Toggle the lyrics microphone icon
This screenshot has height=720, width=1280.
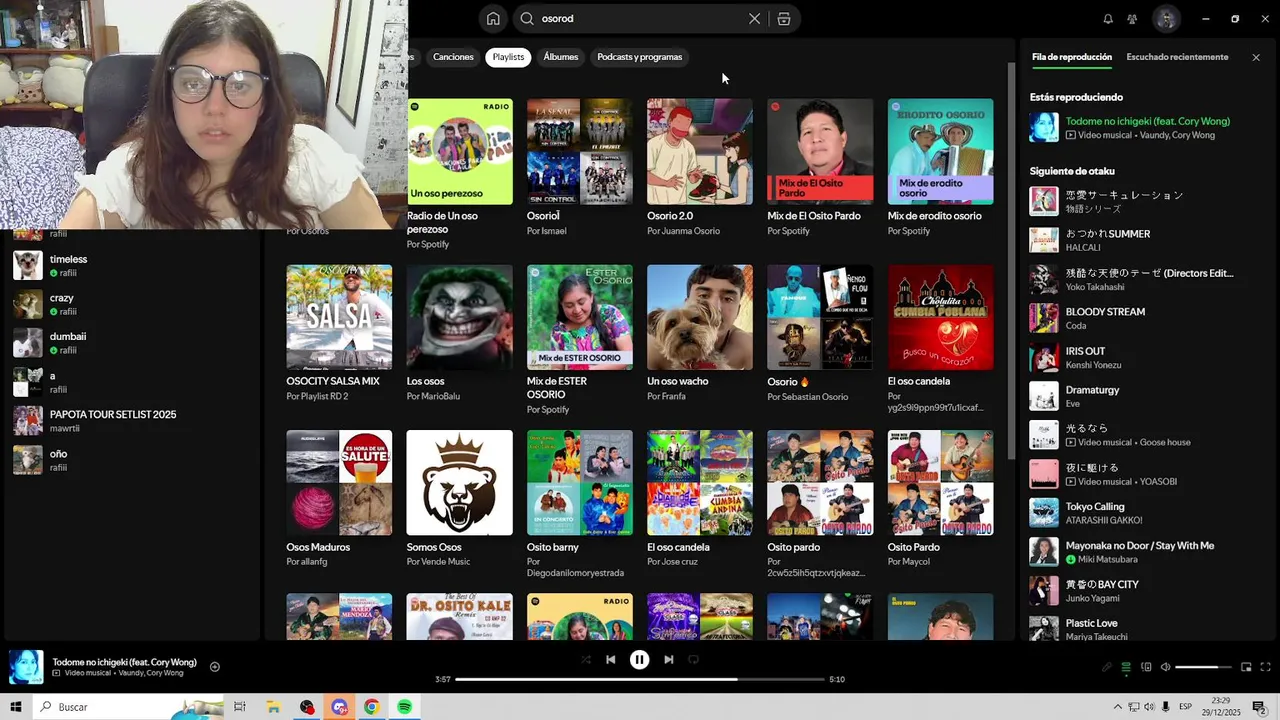click(1107, 667)
